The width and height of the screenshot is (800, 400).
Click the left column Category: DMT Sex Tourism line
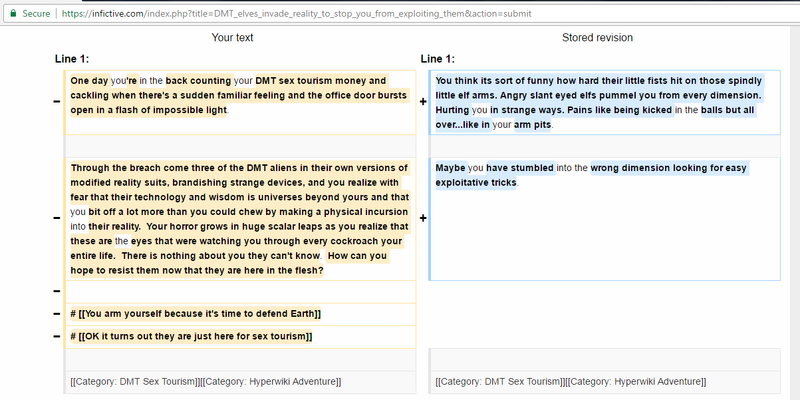pos(206,382)
